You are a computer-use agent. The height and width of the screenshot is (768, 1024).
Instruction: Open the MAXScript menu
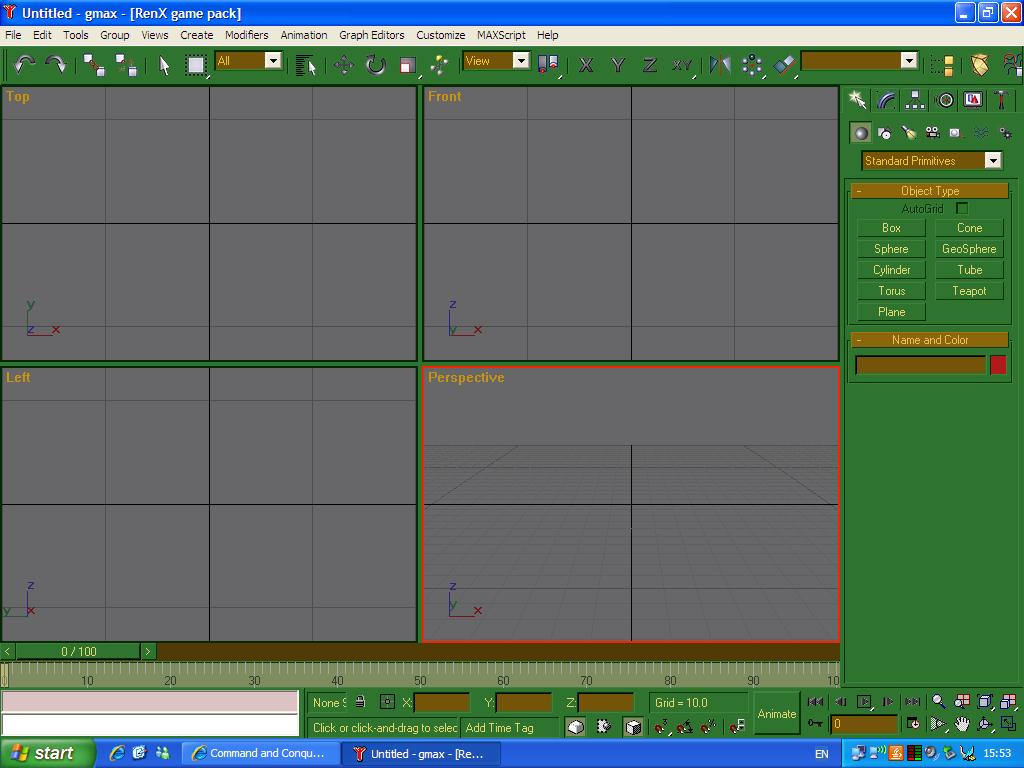coord(501,35)
